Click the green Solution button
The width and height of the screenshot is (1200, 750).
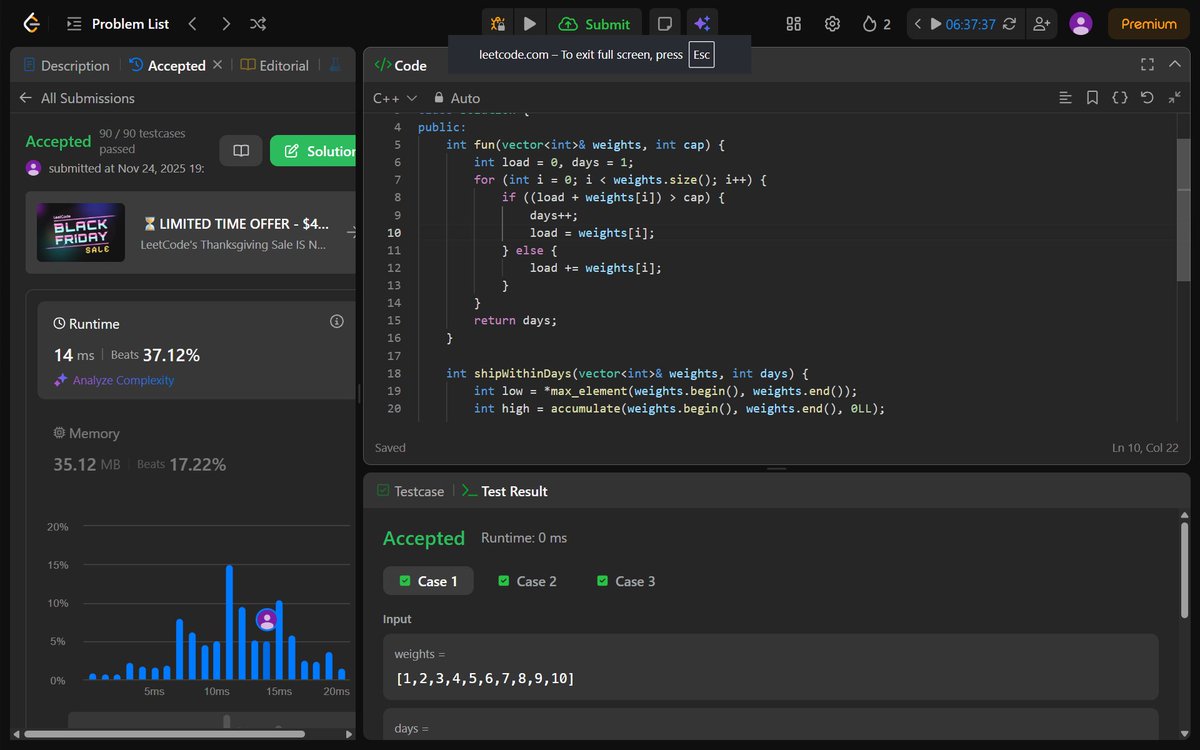click(313, 151)
